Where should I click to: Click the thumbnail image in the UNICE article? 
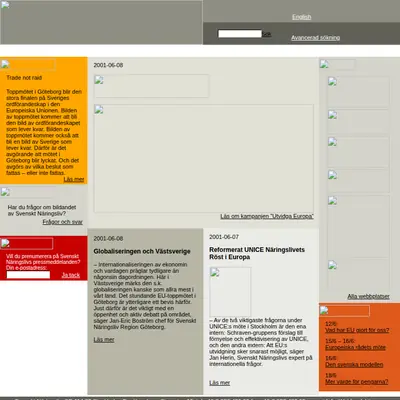230,292
